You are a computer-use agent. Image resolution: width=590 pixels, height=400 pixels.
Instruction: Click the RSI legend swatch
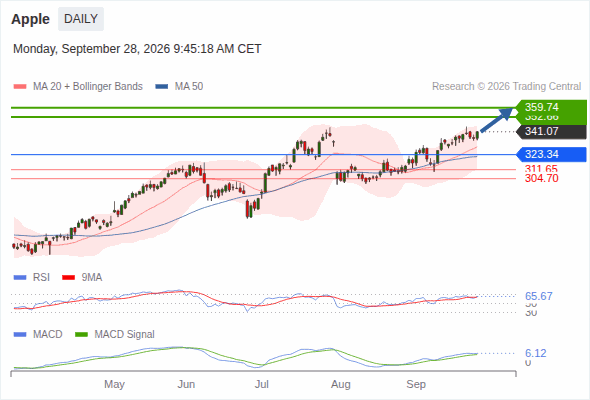click(x=20, y=278)
